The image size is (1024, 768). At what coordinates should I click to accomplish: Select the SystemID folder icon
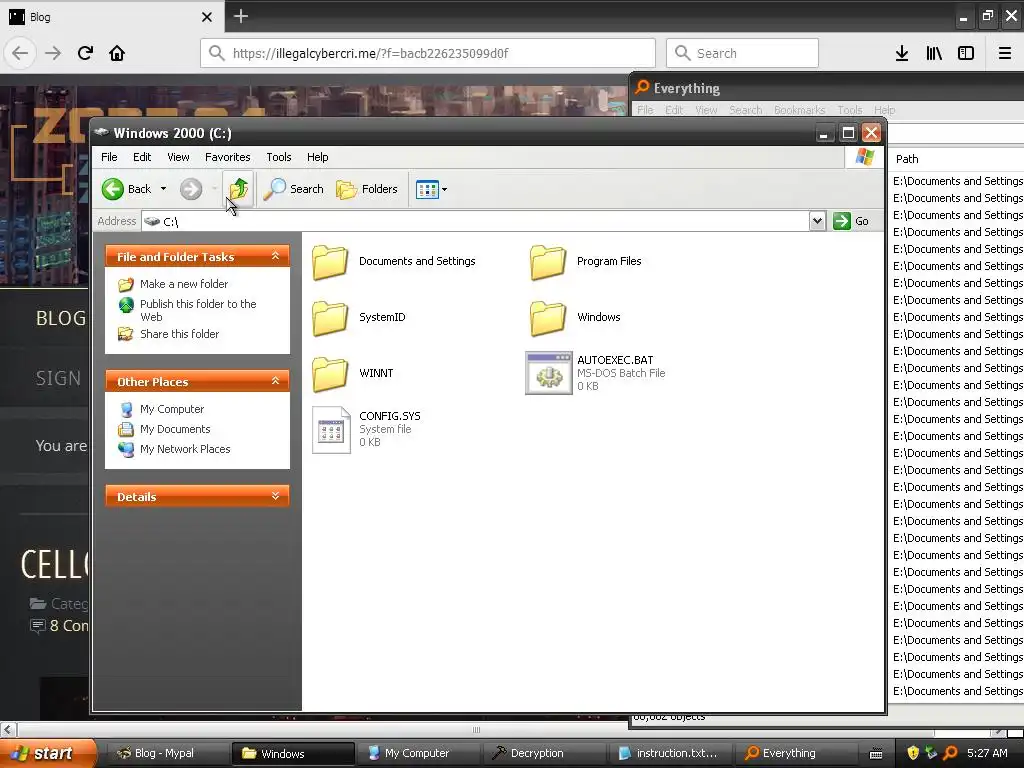[x=330, y=318]
